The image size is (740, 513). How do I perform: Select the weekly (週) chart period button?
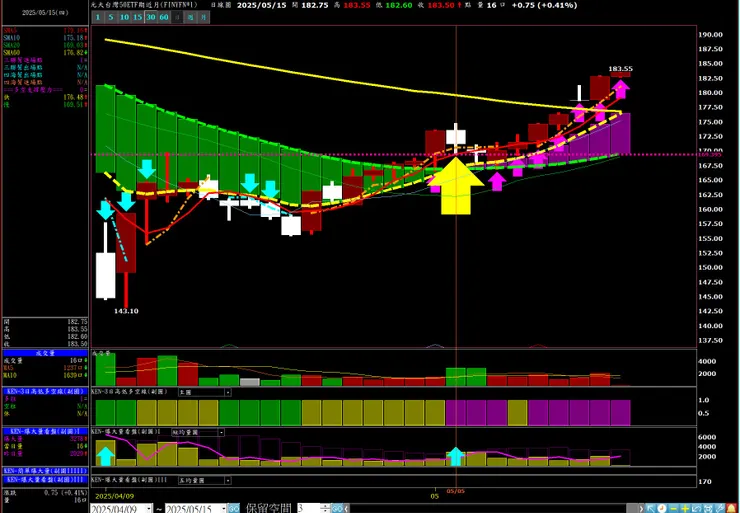click(x=190, y=17)
